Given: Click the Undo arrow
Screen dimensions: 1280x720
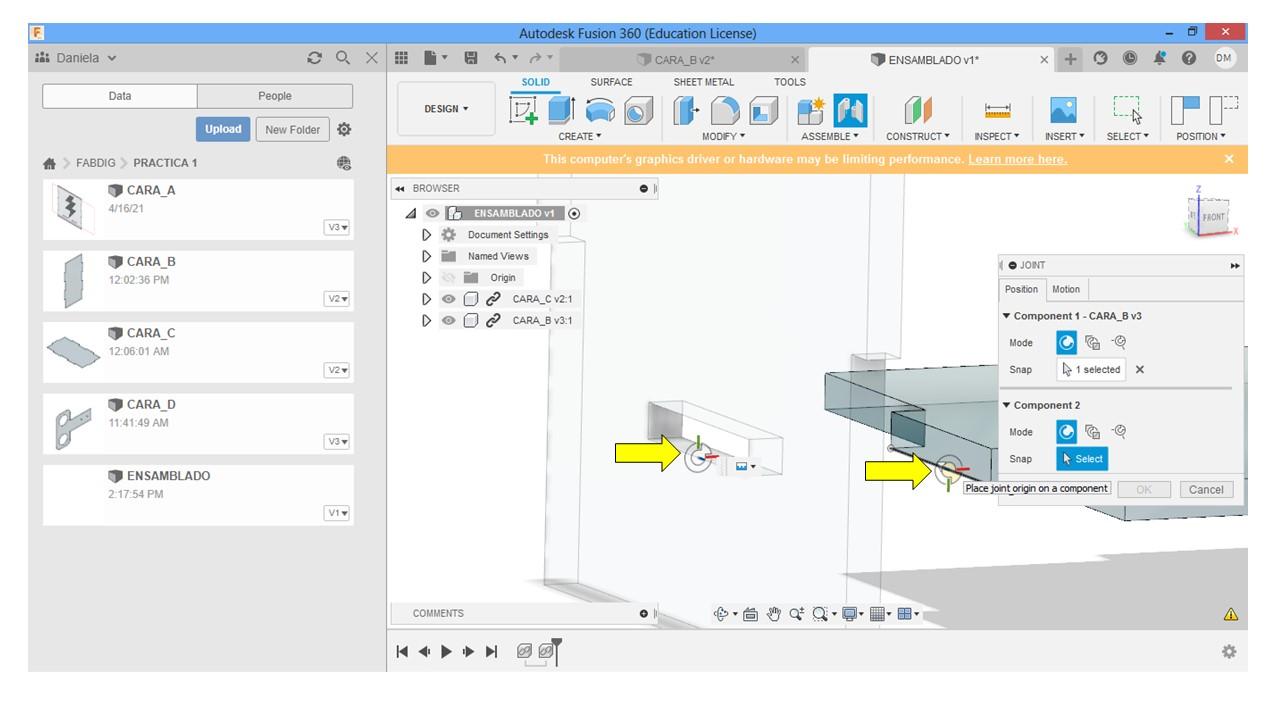Looking at the screenshot, I should click(x=500, y=59).
